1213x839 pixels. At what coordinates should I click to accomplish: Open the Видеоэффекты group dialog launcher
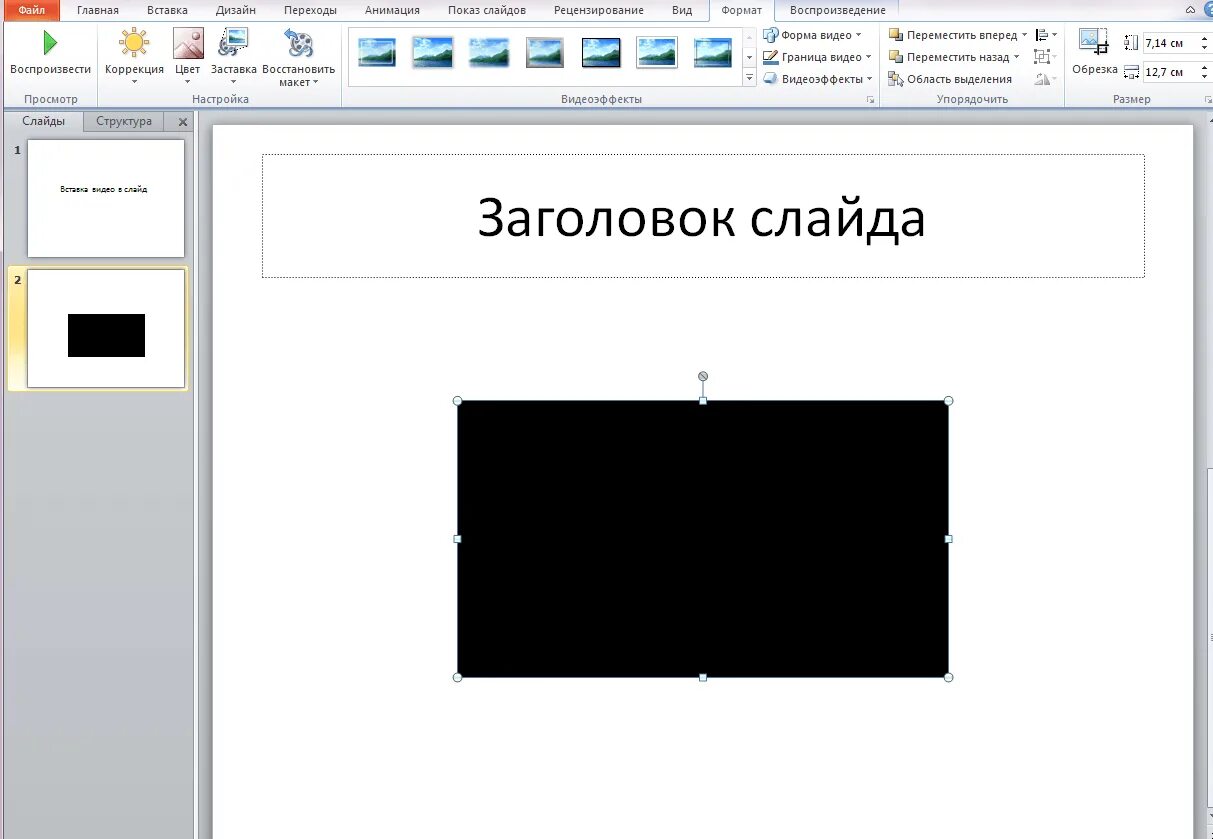pos(870,100)
